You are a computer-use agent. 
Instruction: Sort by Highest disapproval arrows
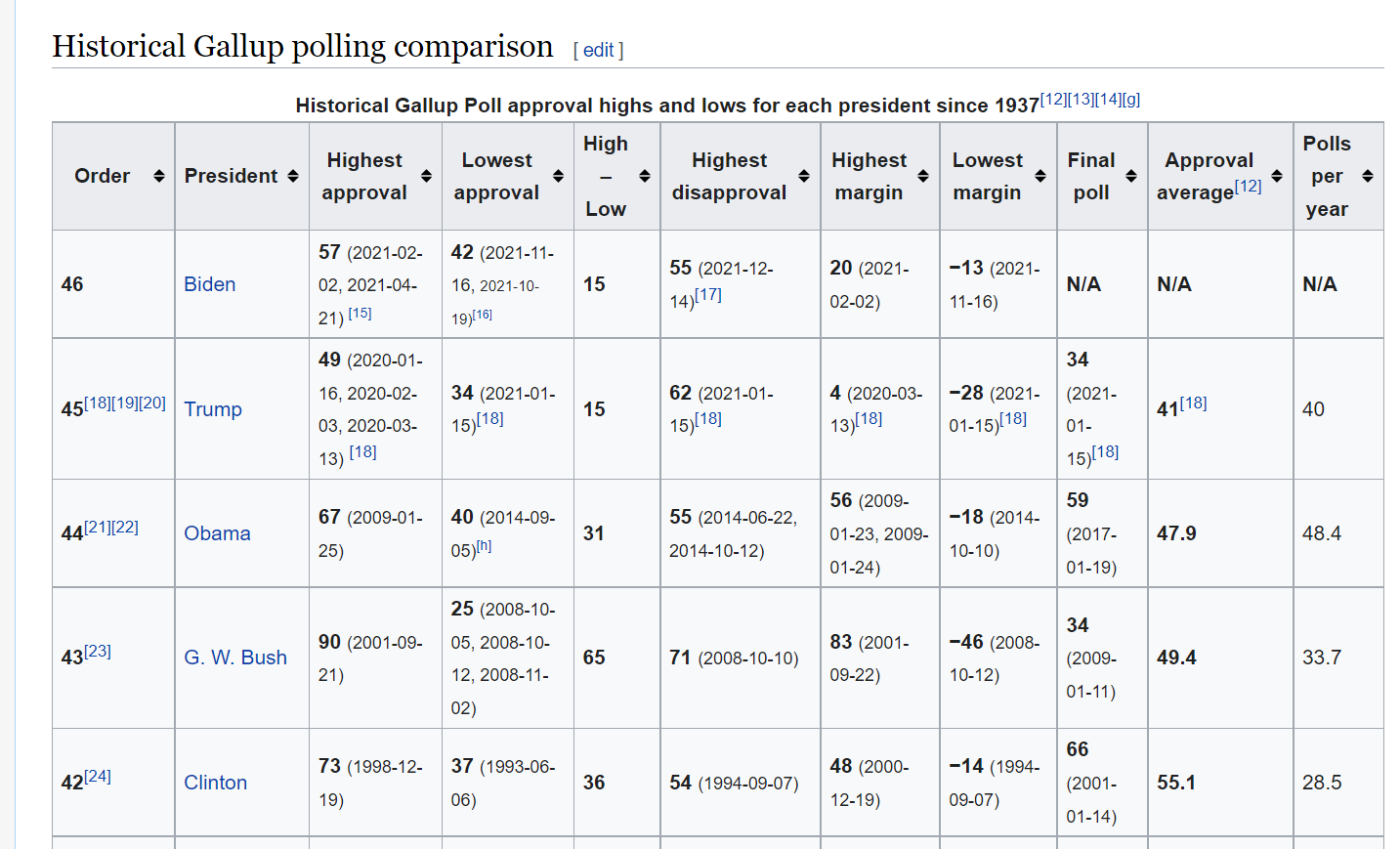[x=804, y=176]
